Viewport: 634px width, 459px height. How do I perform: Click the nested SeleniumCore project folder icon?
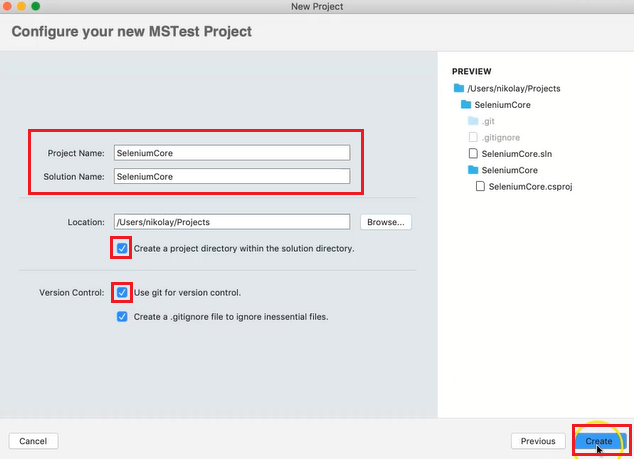(x=473, y=170)
